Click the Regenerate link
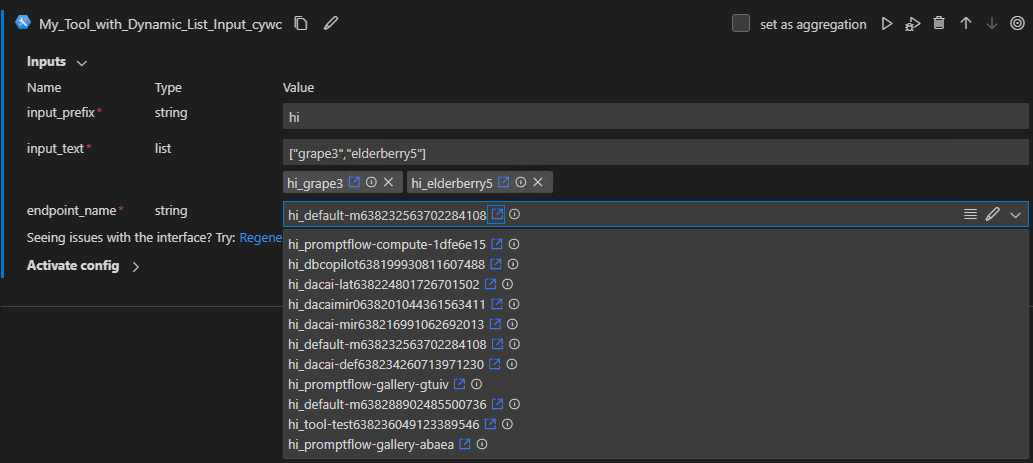Screen dimensions: 1033x463 click(x=261, y=239)
